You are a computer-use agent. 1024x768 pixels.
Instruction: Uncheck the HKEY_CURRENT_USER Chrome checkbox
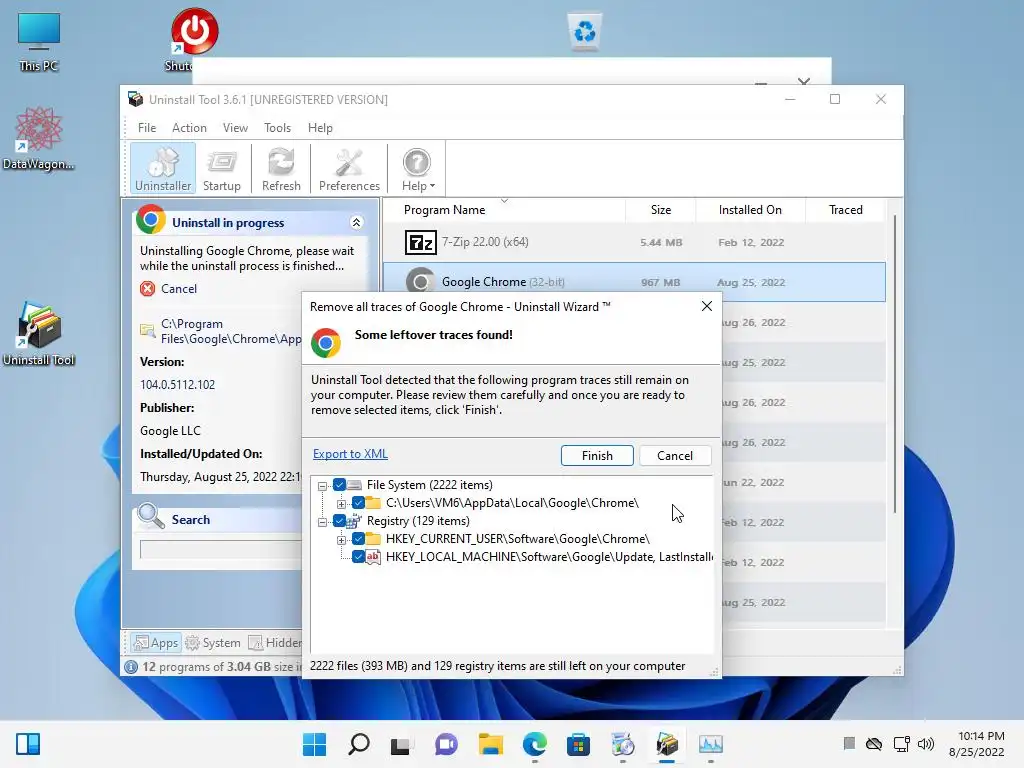pos(359,539)
